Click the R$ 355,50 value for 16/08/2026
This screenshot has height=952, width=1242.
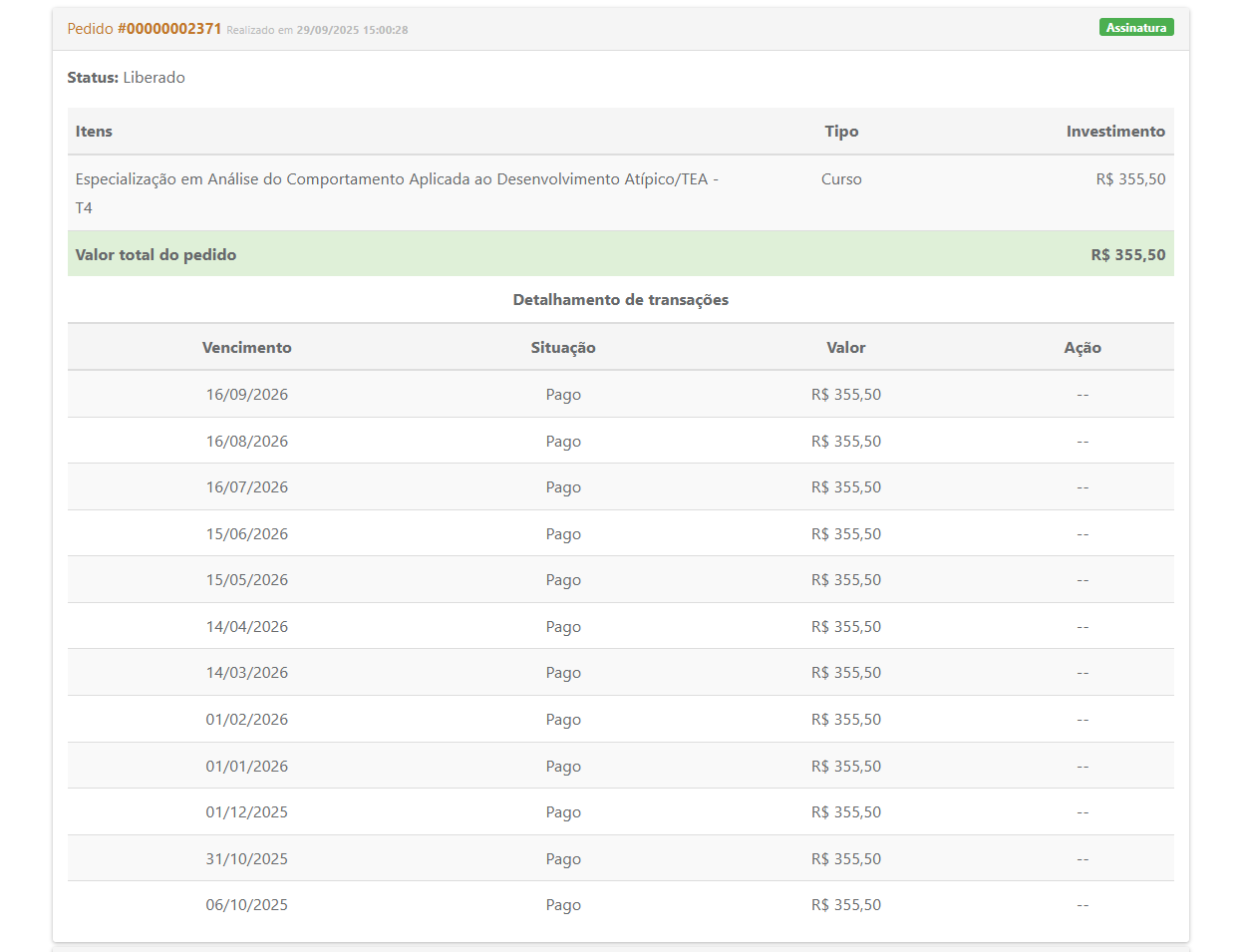pyautogui.click(x=846, y=442)
